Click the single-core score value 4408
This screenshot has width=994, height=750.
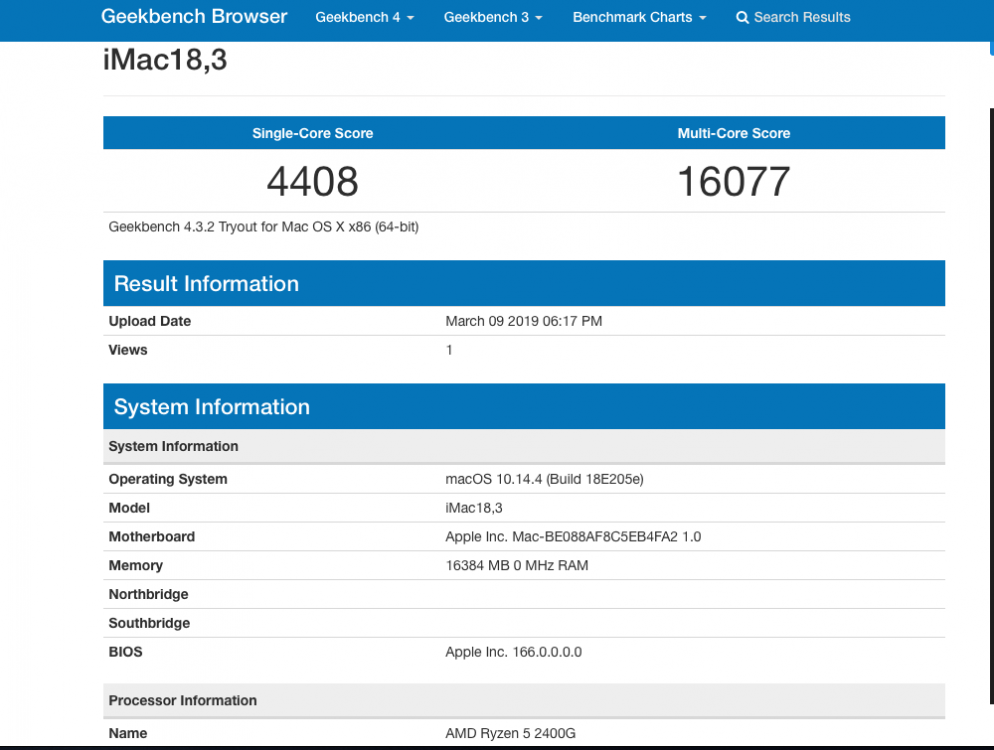(313, 181)
